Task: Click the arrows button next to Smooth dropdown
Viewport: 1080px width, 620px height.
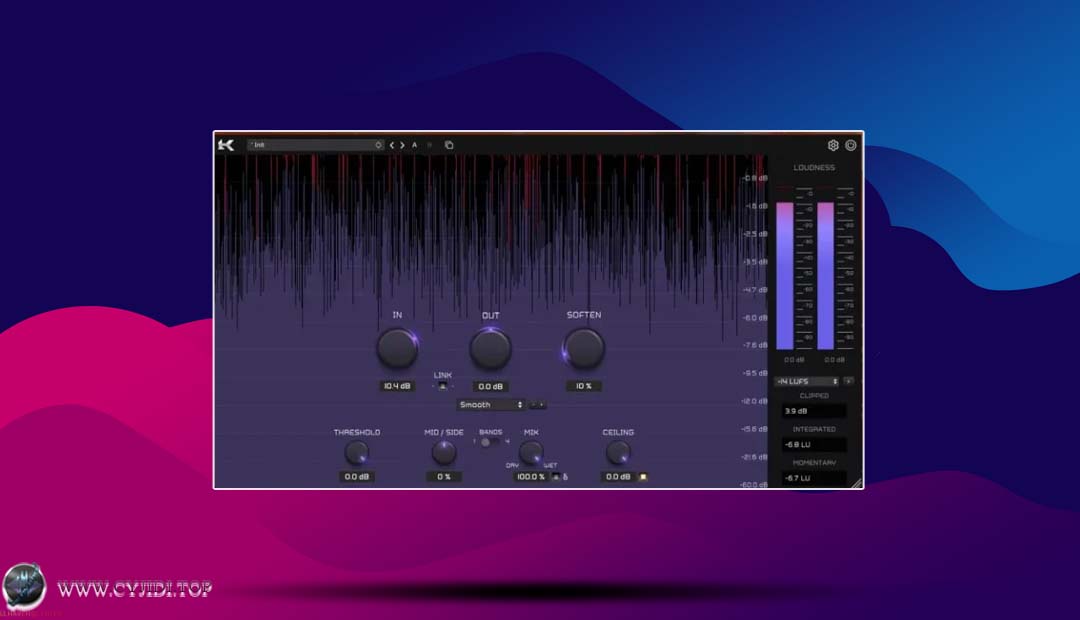Action: 539,405
